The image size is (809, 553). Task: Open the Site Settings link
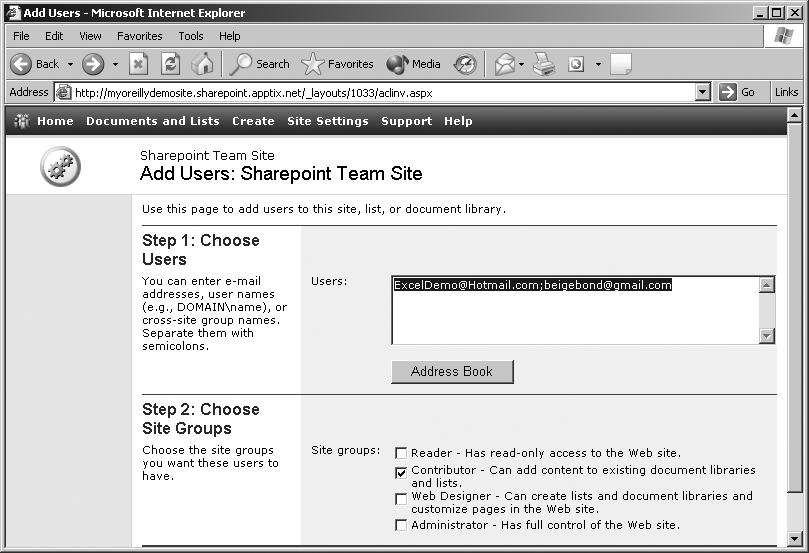[328, 121]
